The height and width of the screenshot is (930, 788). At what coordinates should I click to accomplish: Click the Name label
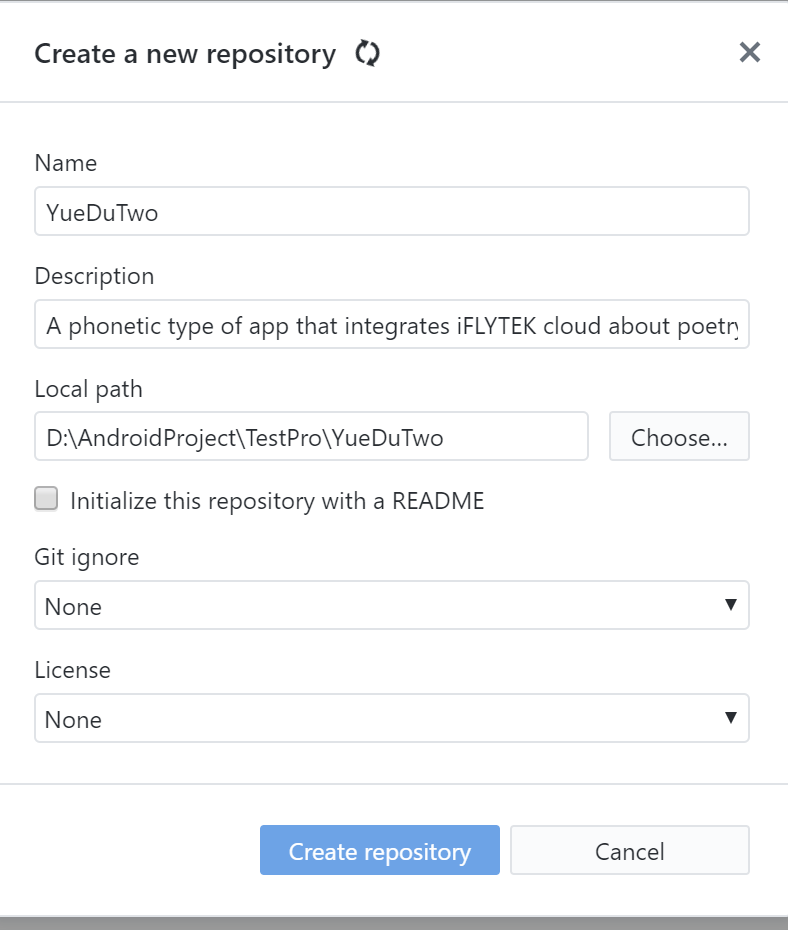point(66,163)
